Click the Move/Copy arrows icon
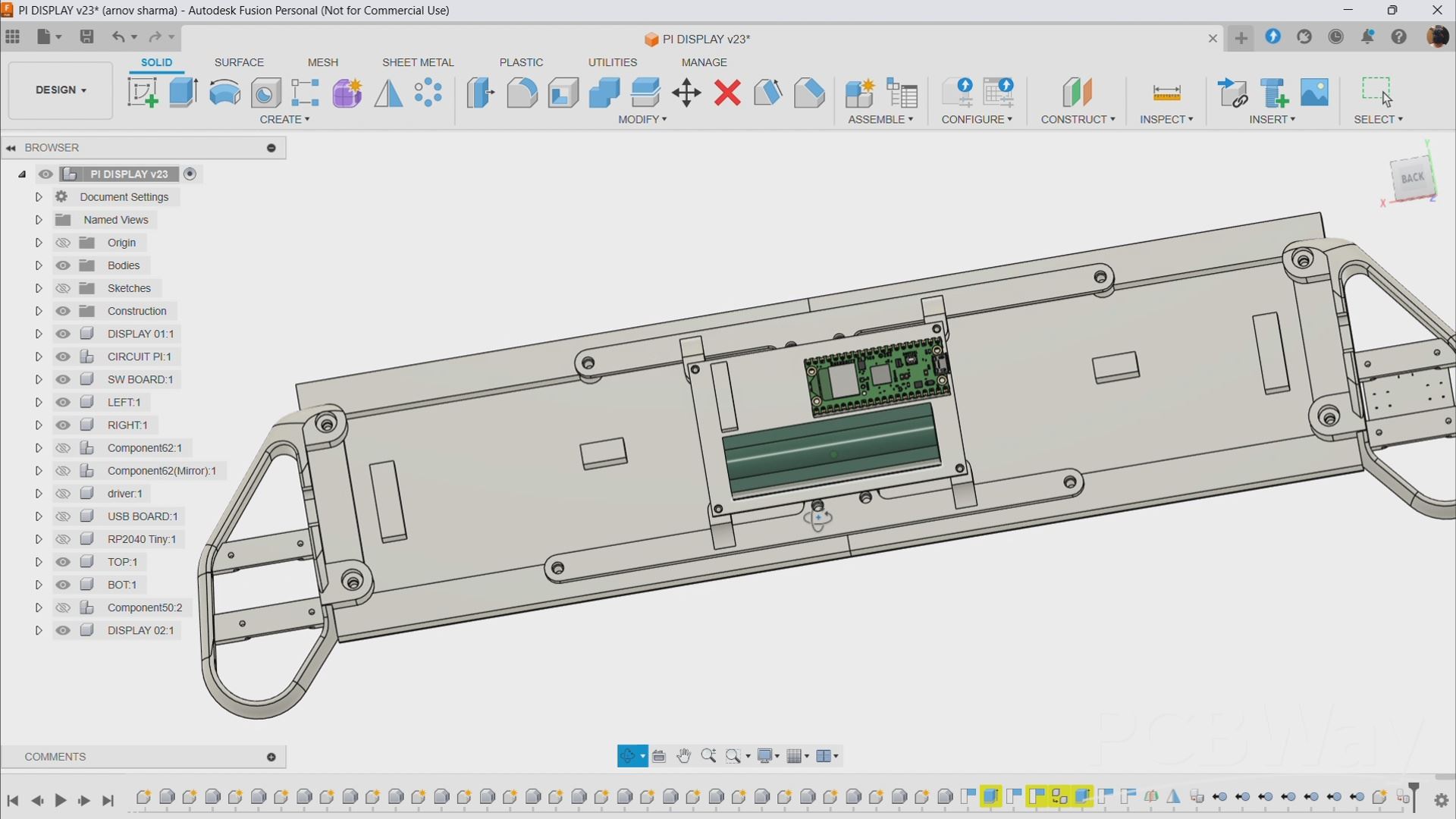This screenshot has height=819, width=1456. (686, 93)
